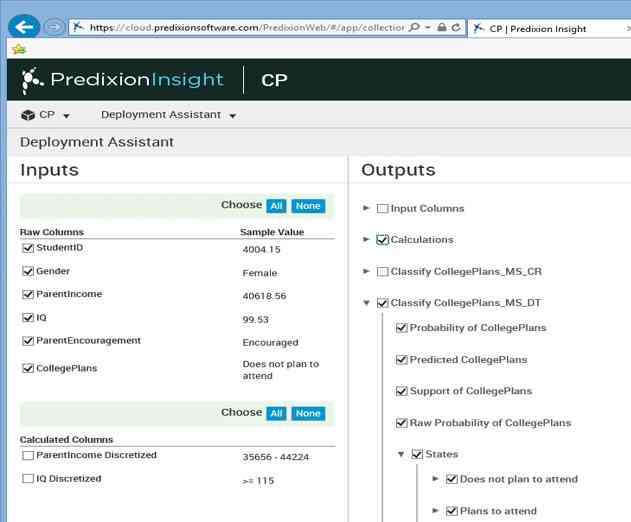Uncheck the ParentIncome checkbox

coord(28,295)
